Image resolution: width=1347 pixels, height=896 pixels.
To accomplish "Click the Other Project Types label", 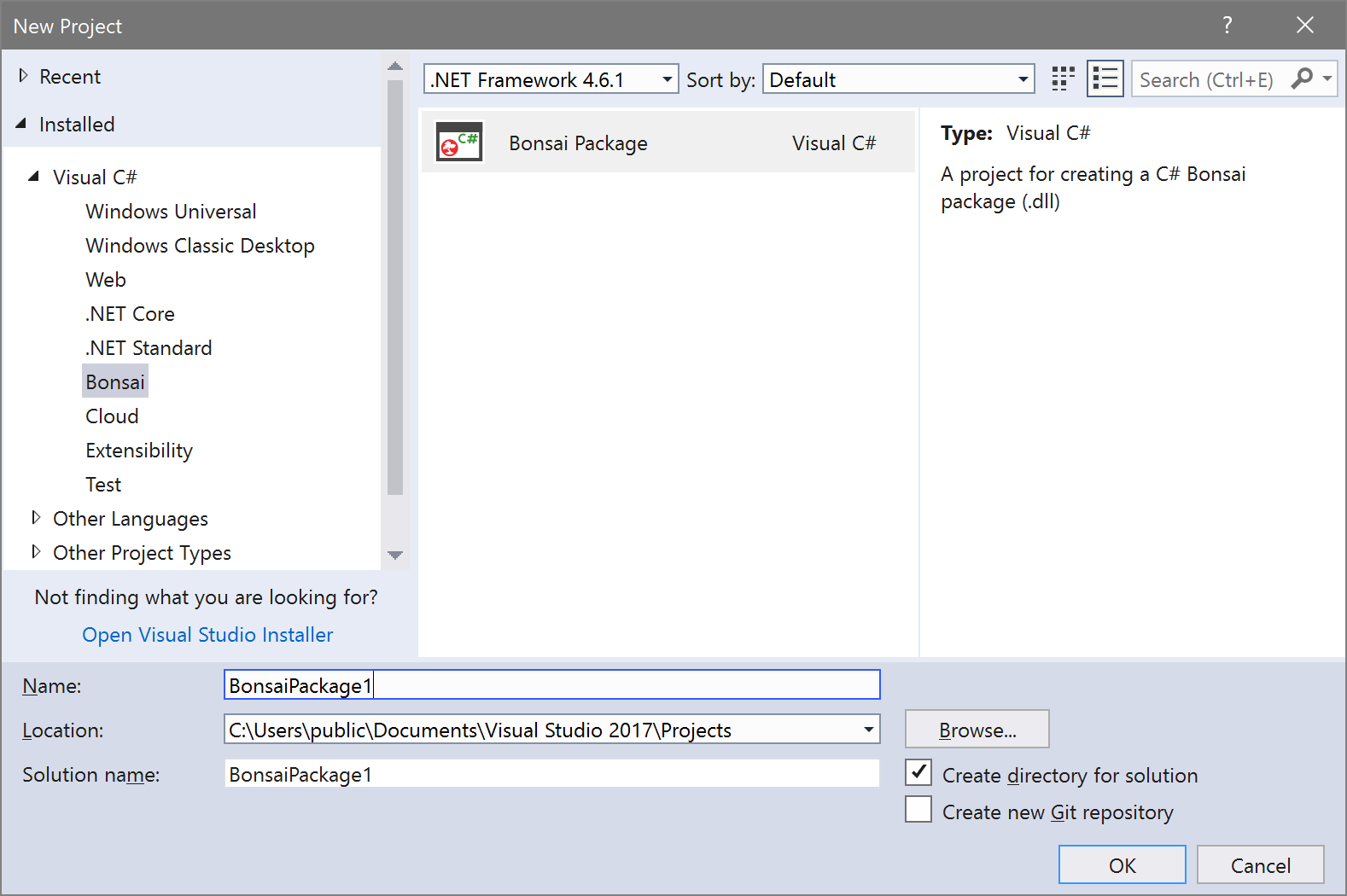I will click(x=142, y=553).
